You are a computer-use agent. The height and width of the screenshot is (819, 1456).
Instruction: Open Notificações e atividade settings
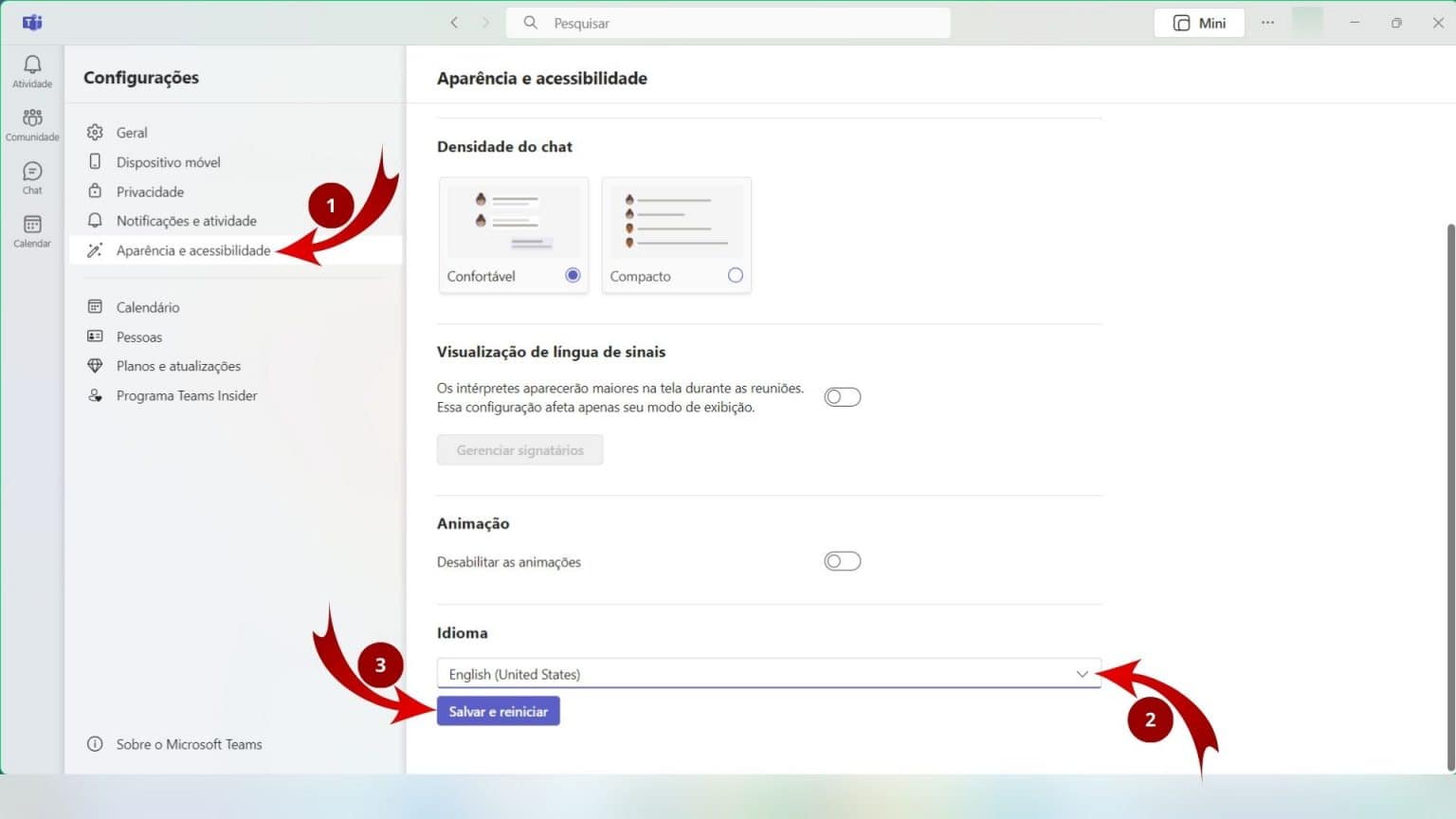coord(186,220)
